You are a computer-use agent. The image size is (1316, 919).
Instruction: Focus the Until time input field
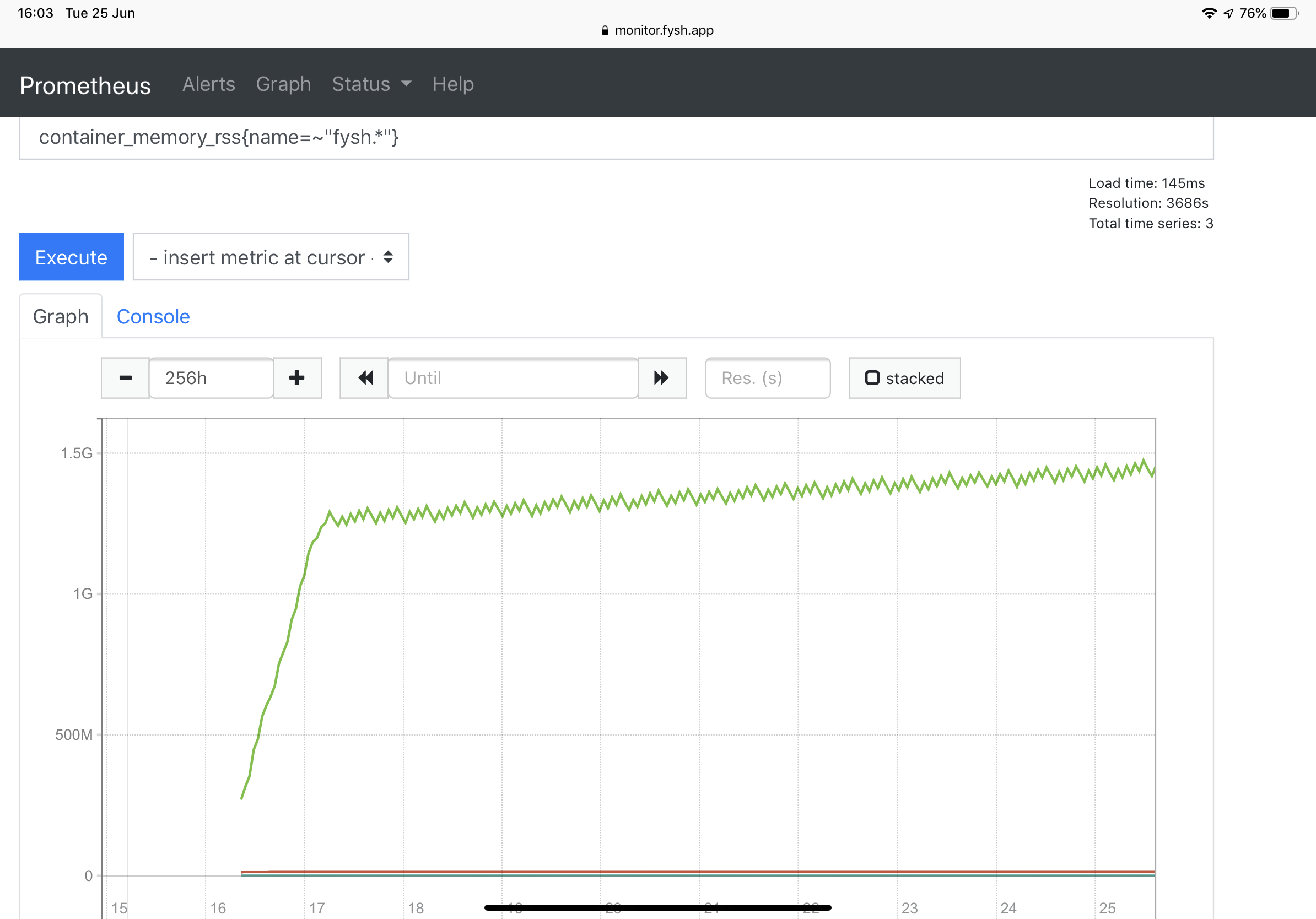[x=513, y=378]
